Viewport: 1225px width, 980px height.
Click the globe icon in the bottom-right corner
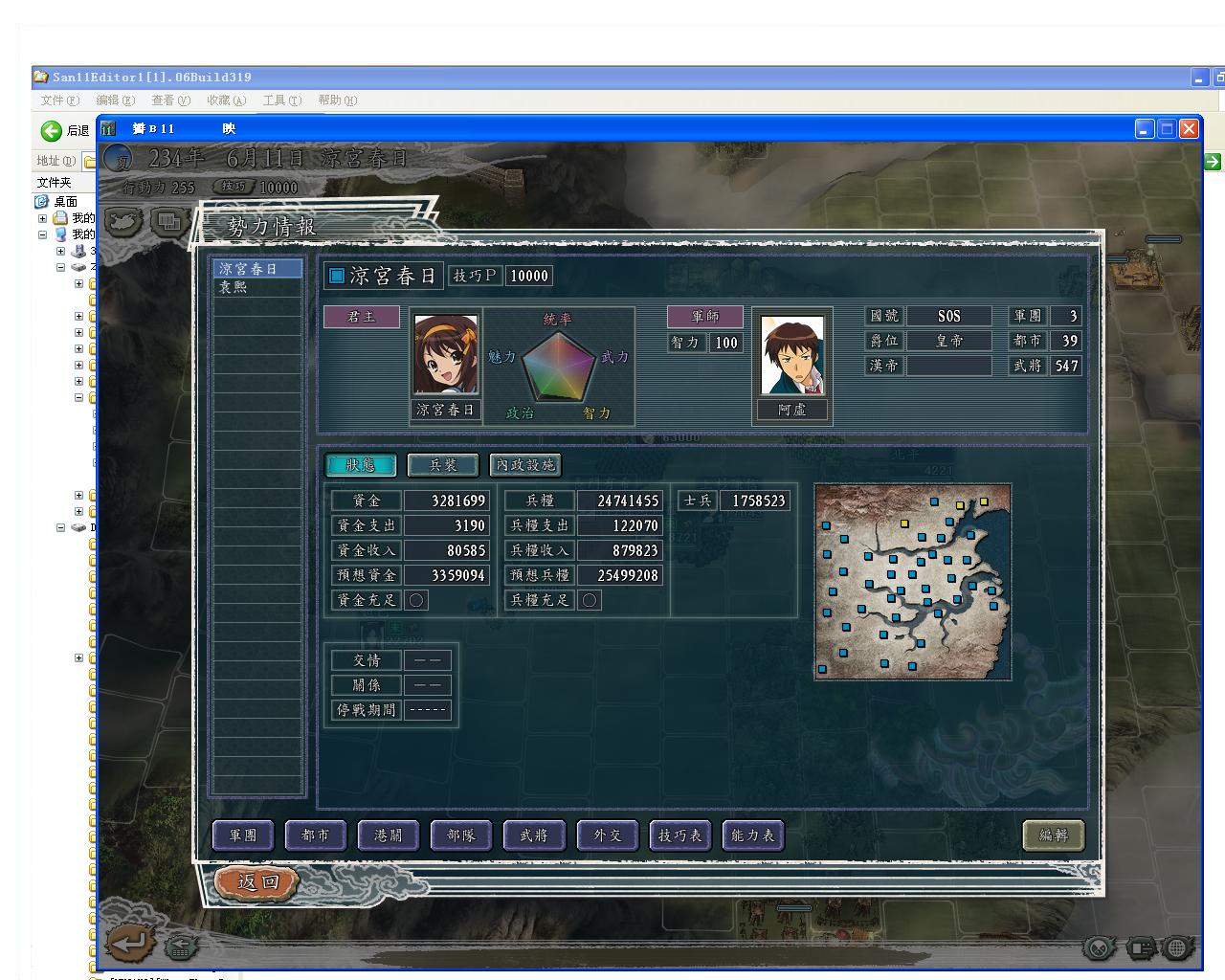pos(1178,947)
